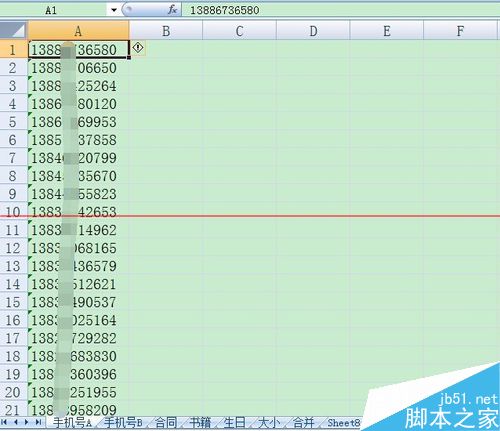Select cell A12 ending in 68165
This screenshot has height=431, width=500.
tap(78, 248)
